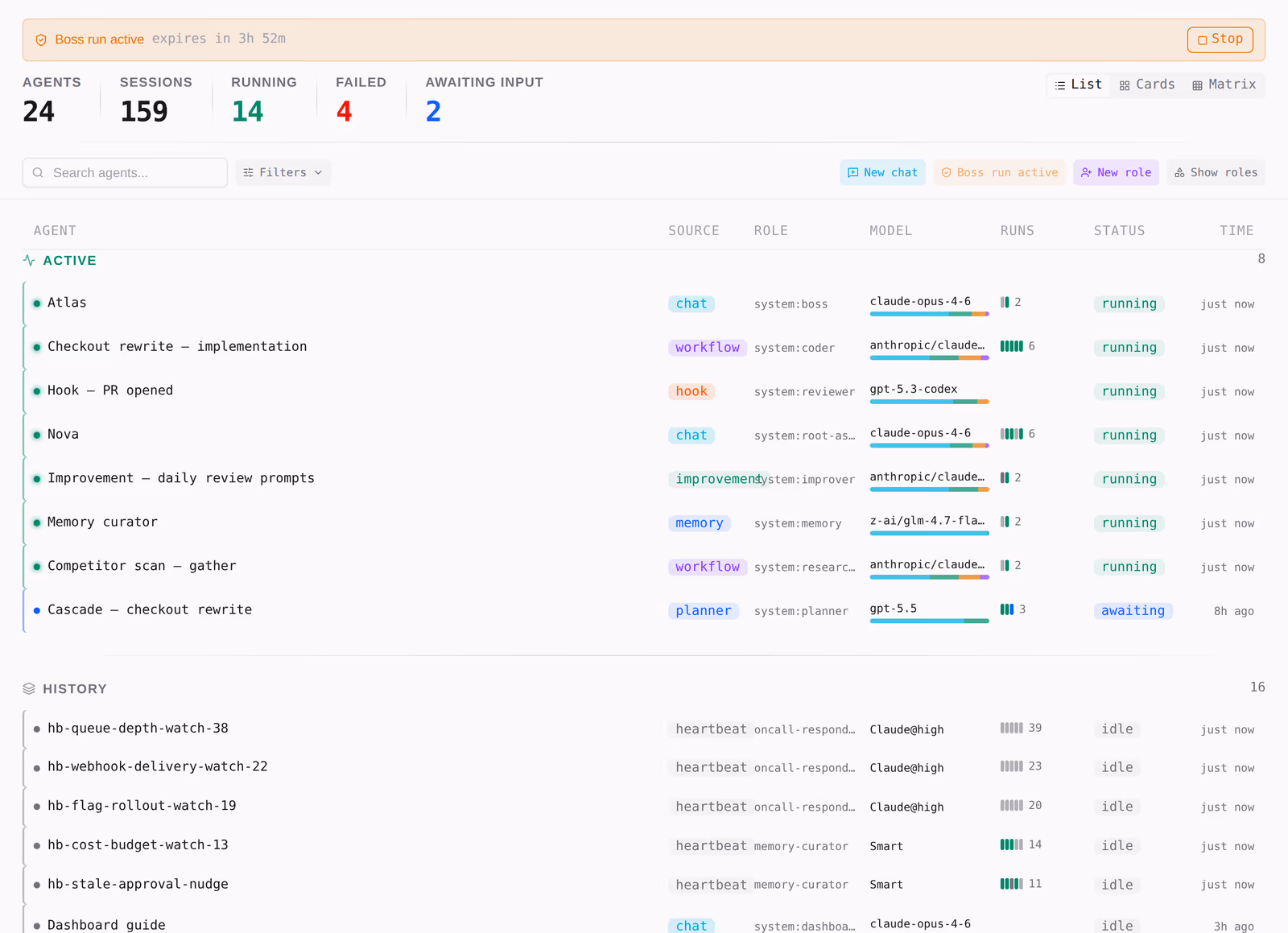Click the AGENT column header
This screenshot has height=933, width=1288.
(55, 231)
